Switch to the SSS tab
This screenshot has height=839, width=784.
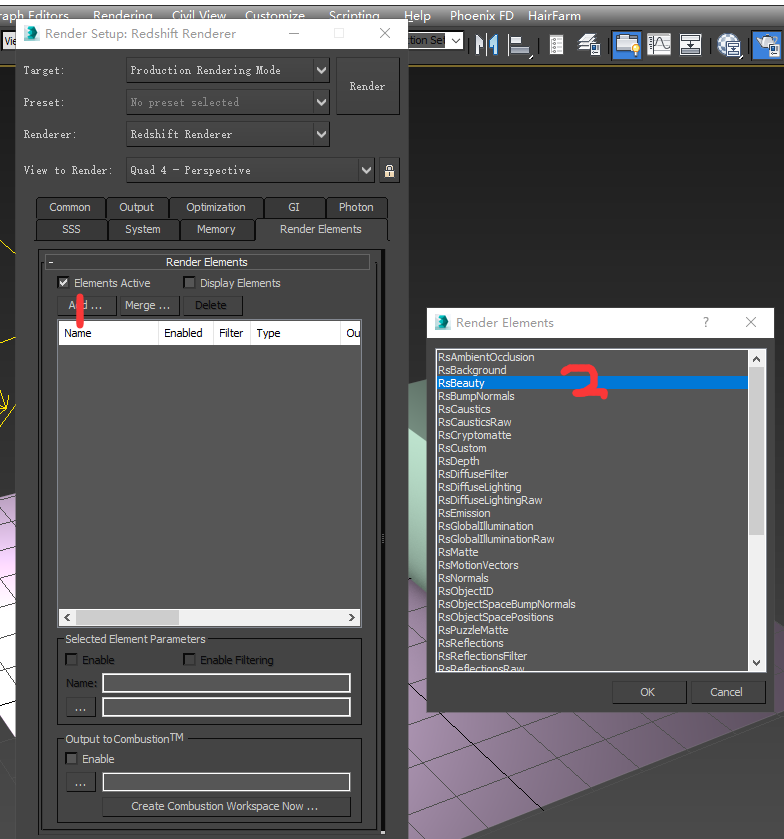point(71,230)
